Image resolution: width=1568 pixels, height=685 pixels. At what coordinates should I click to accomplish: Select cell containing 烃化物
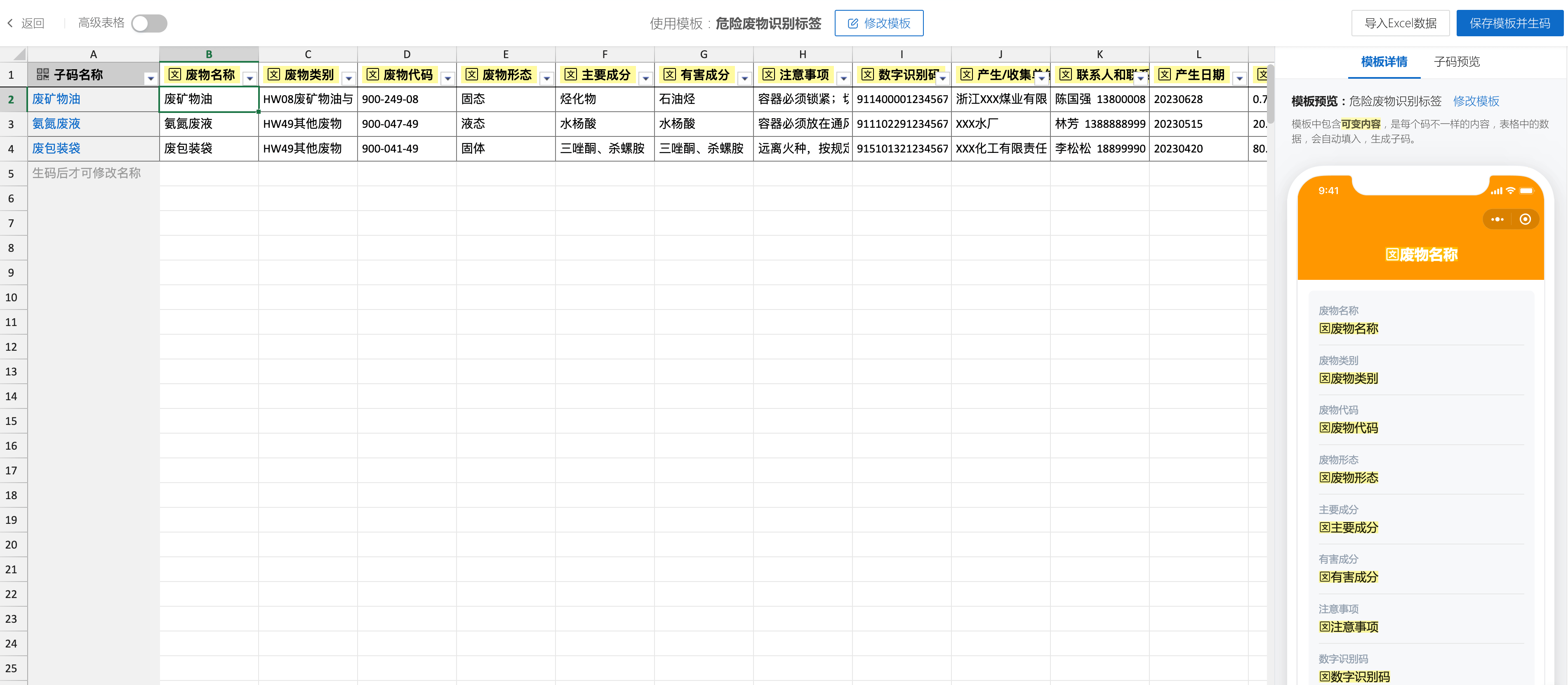pos(605,99)
